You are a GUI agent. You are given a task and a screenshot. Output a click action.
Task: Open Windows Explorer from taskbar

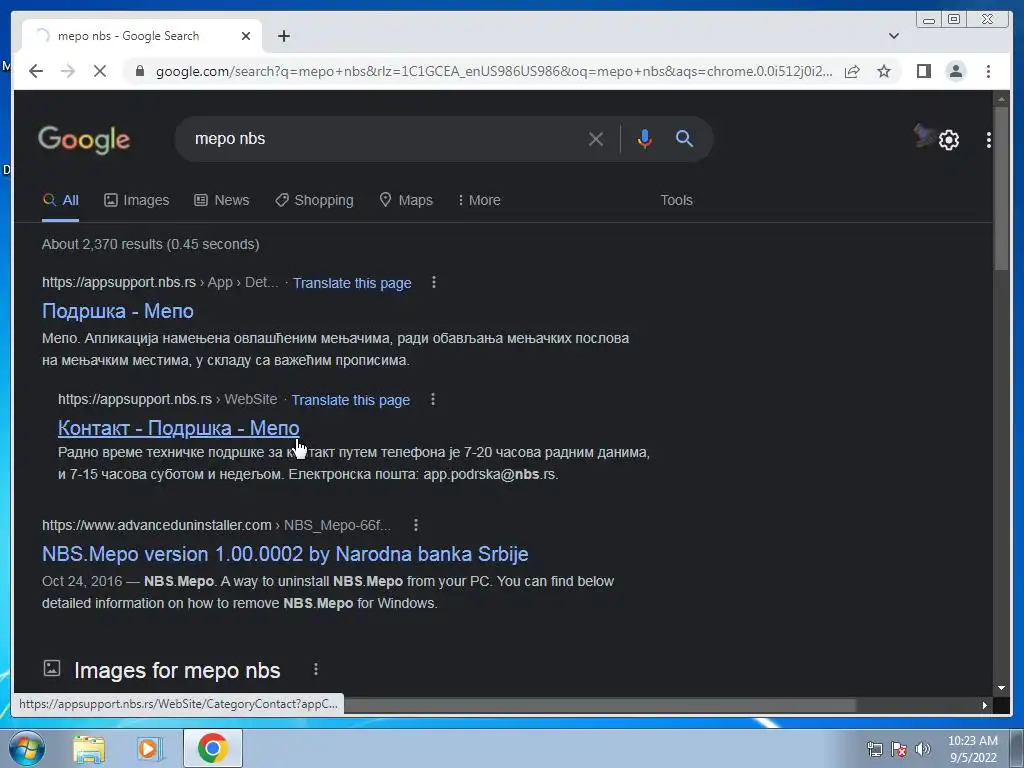coord(89,748)
